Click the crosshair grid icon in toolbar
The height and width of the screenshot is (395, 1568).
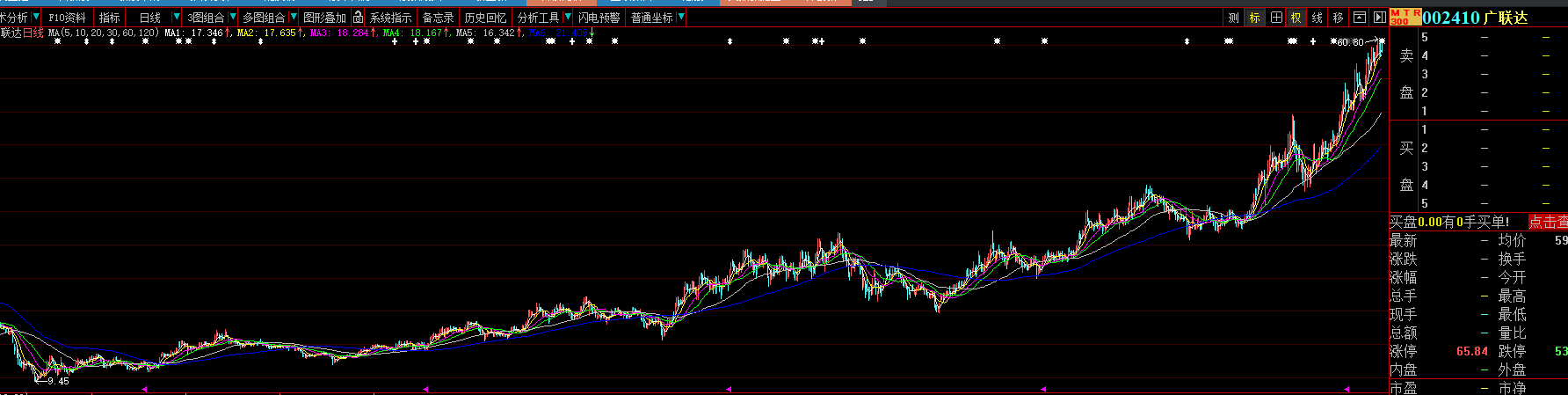tap(1276, 18)
